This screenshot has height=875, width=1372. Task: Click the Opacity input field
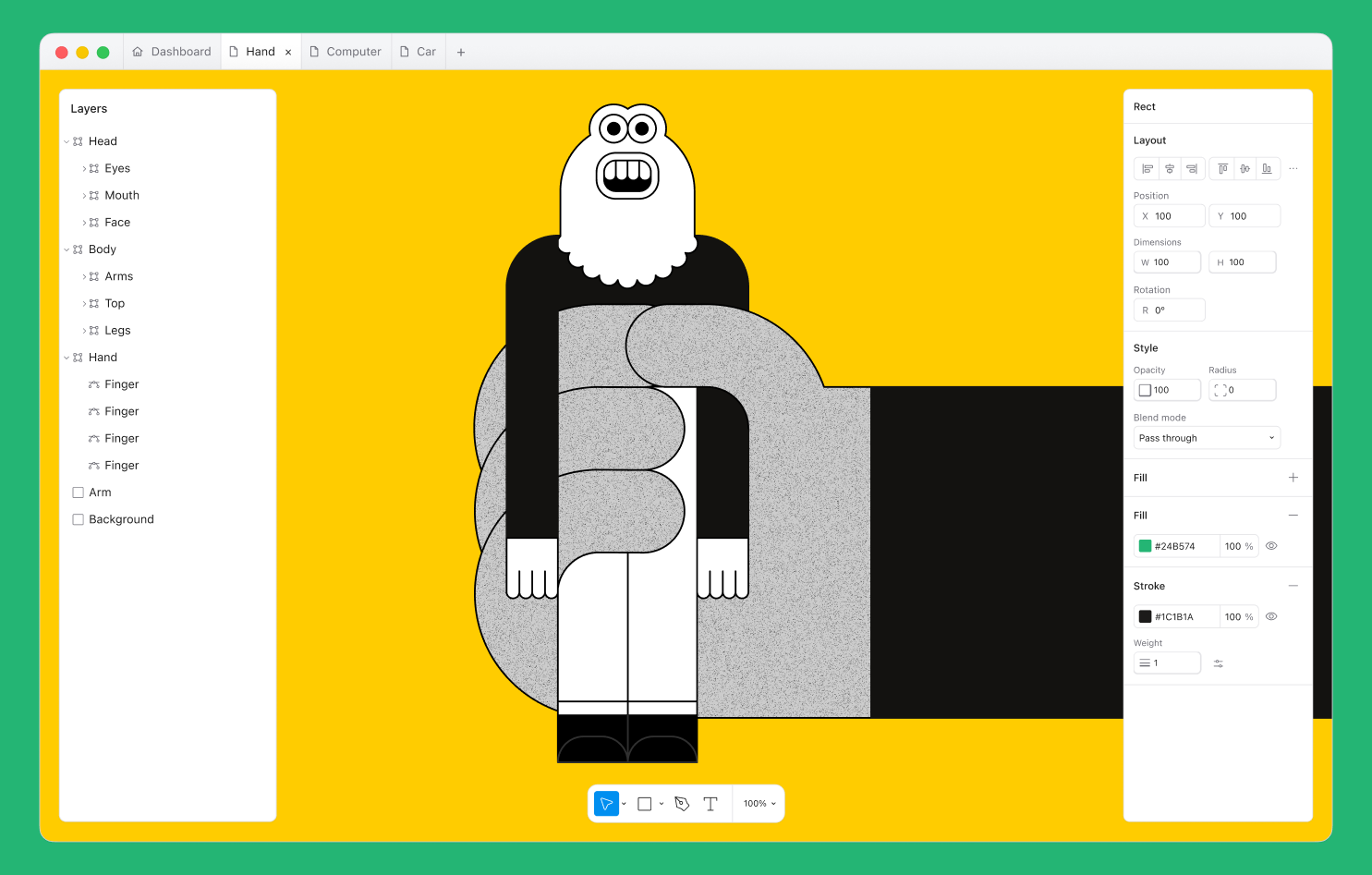(1168, 390)
